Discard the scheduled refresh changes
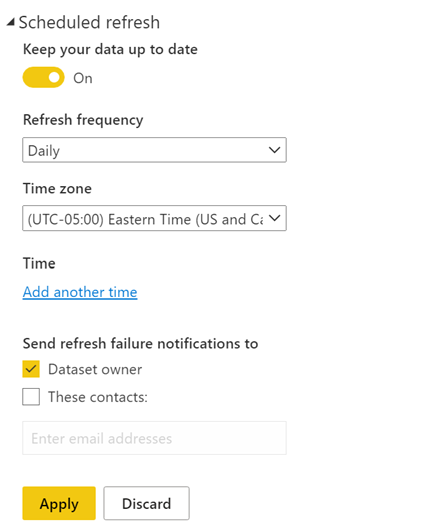 click(147, 503)
